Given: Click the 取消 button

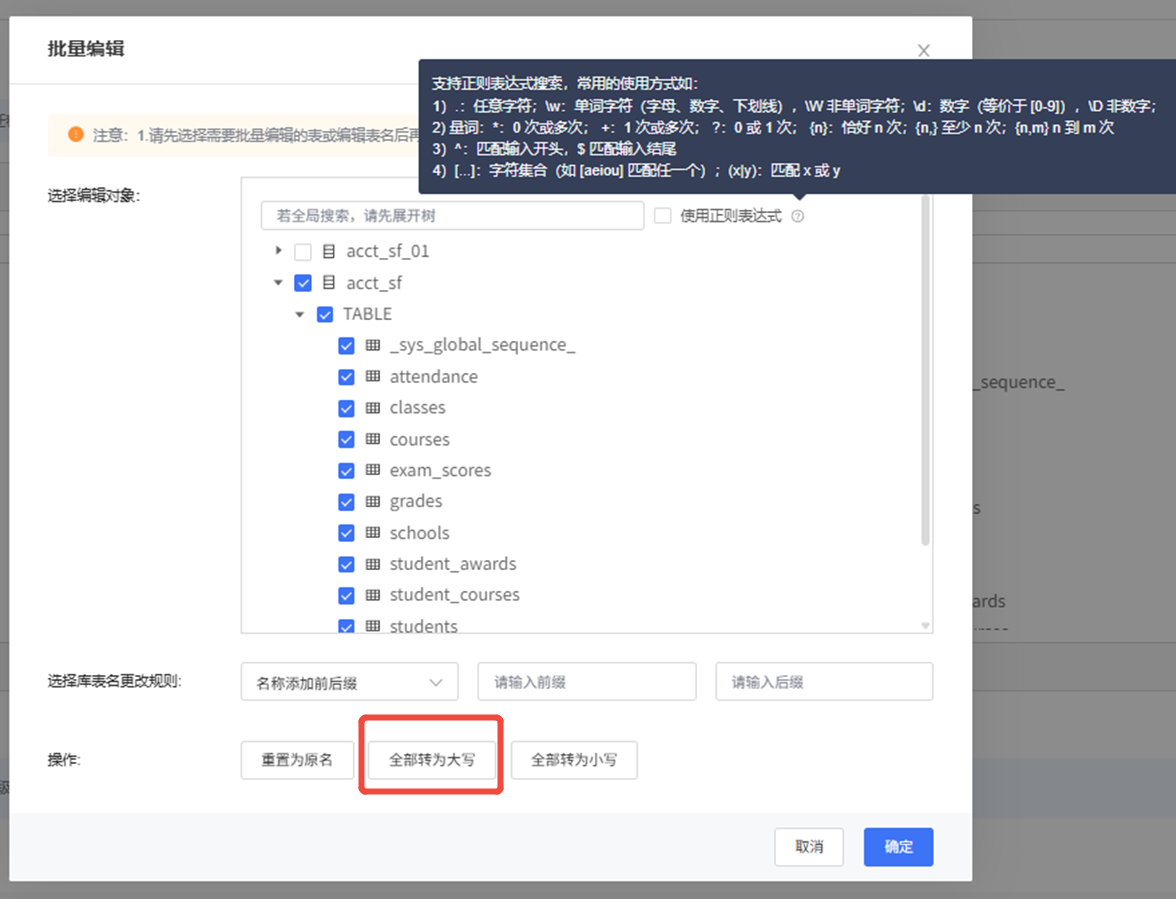Looking at the screenshot, I should (808, 847).
